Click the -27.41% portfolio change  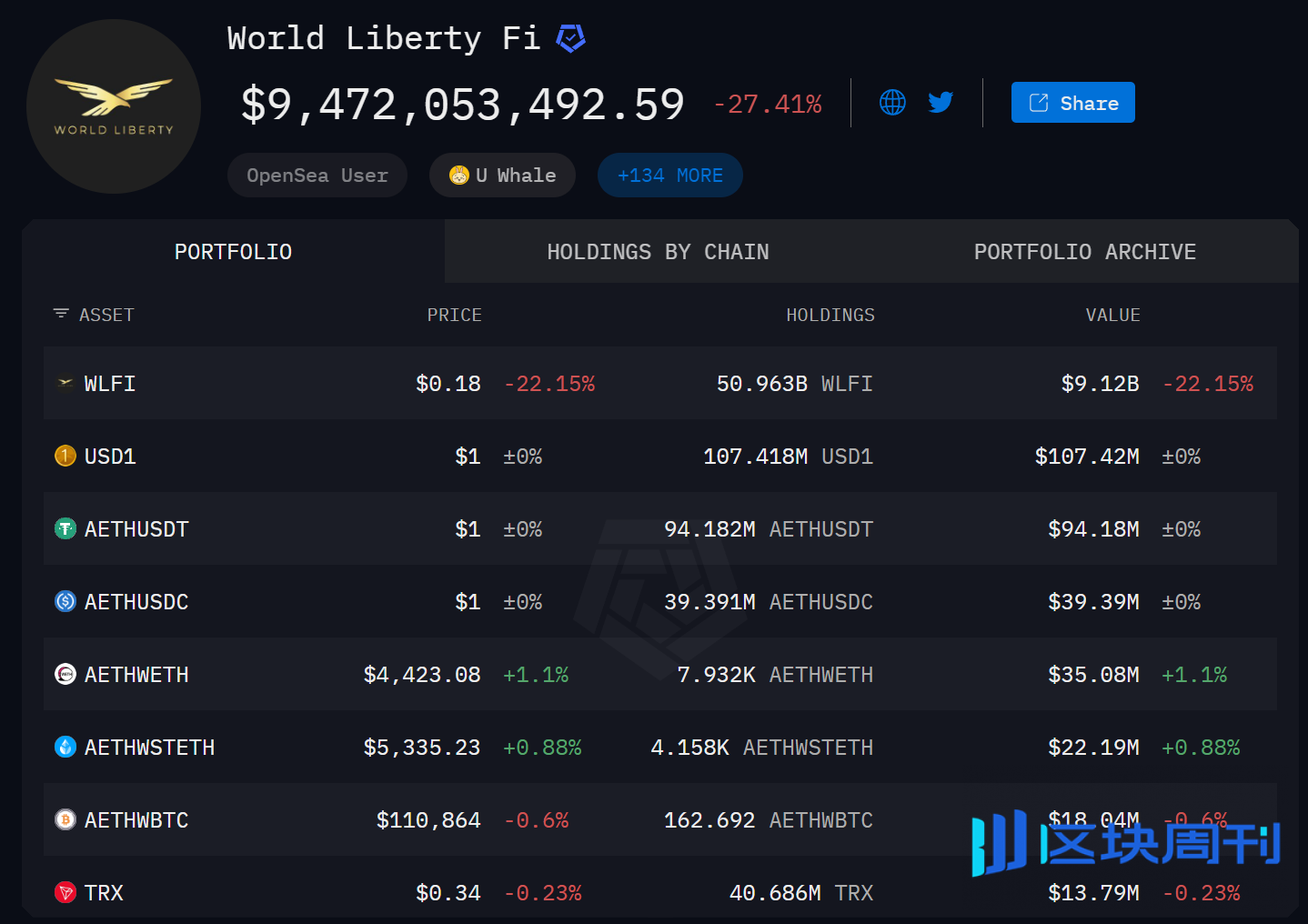(768, 105)
